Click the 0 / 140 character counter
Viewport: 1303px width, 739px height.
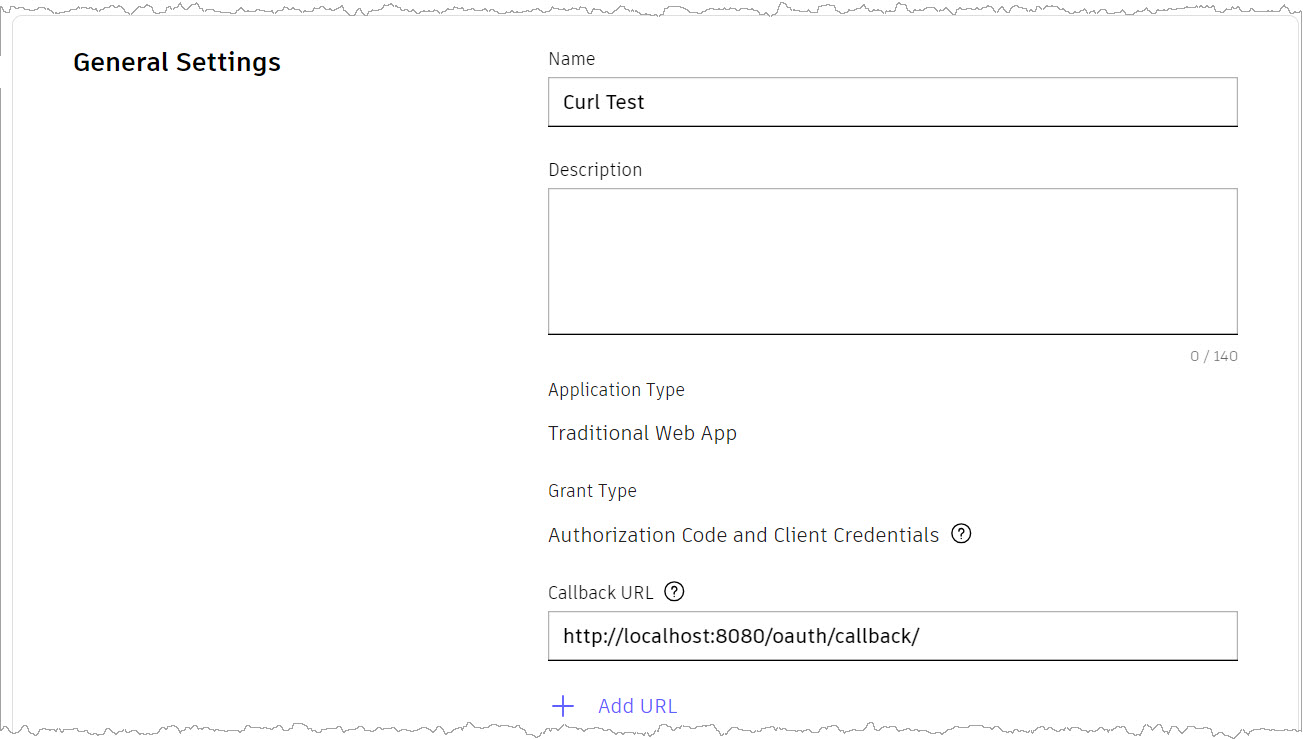(1213, 356)
